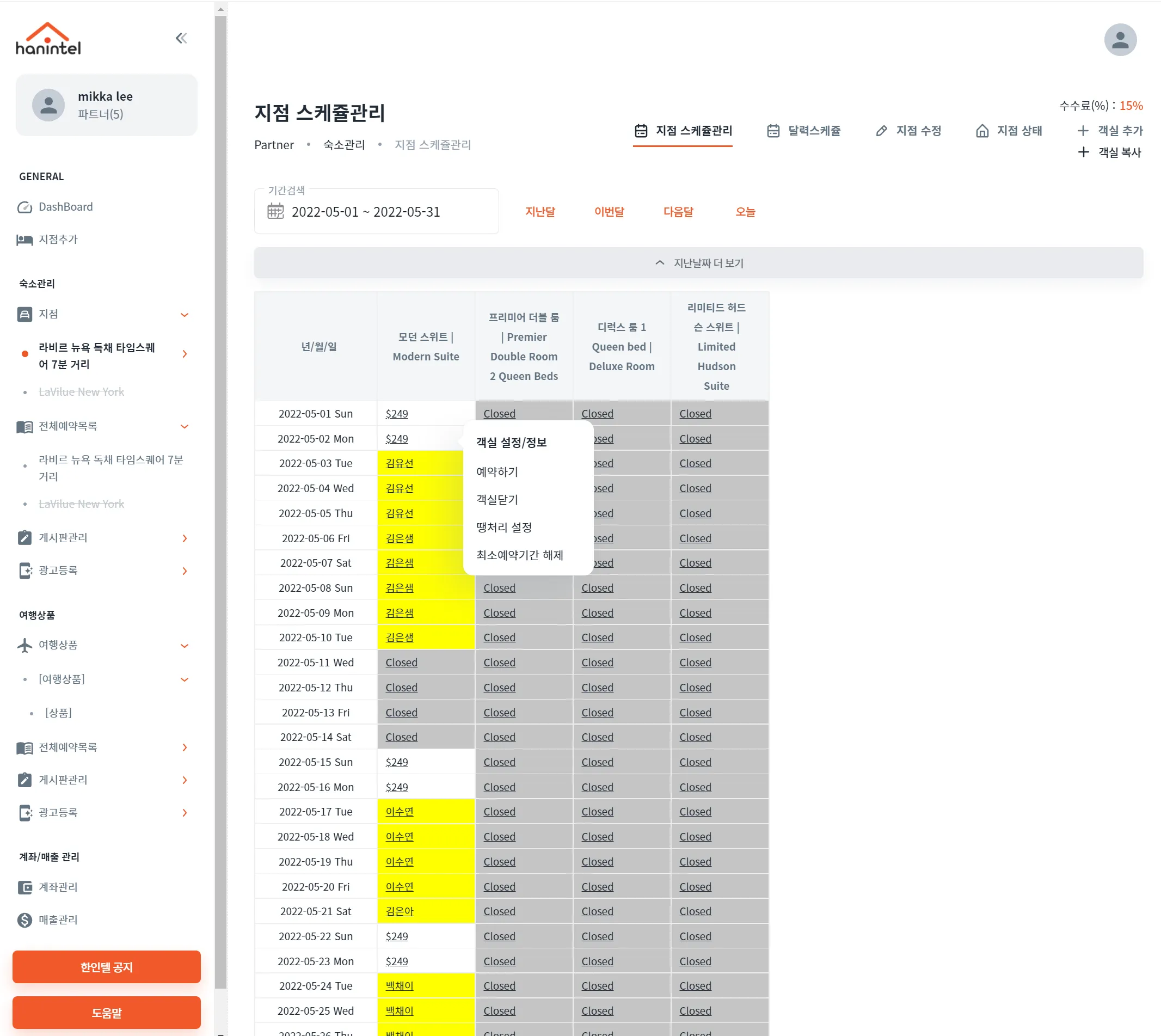Choose 예약하기 from the popup menu
This screenshot has height=1036, width=1161.
pos(497,471)
